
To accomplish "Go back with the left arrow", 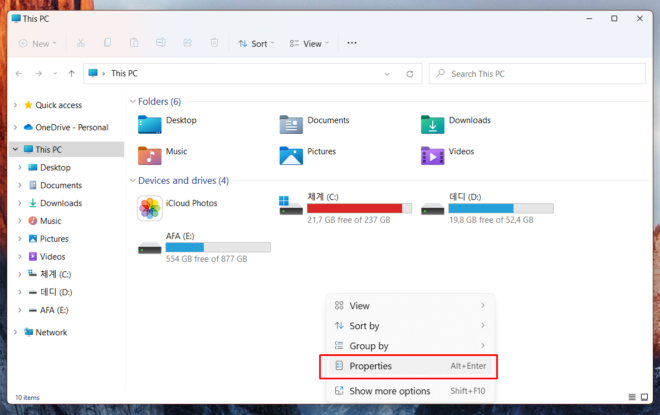I will 19,74.
